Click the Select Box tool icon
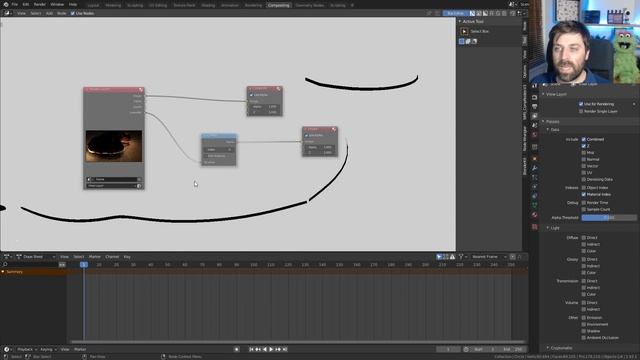 [x=464, y=31]
